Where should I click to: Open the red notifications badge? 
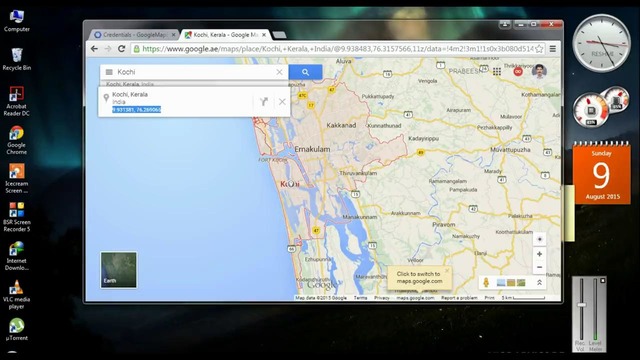(518, 72)
